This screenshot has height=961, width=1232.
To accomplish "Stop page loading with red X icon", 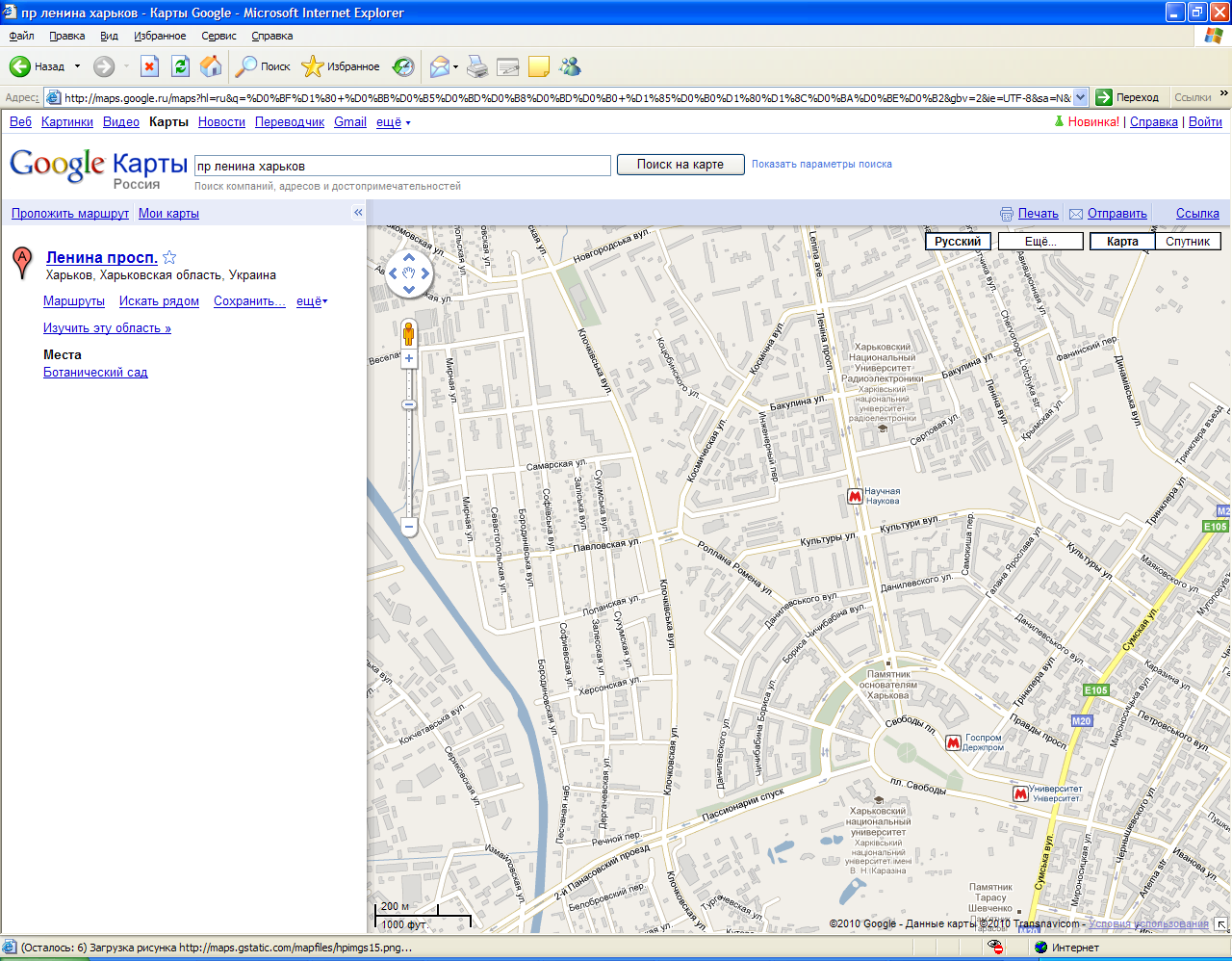I will coord(149,66).
